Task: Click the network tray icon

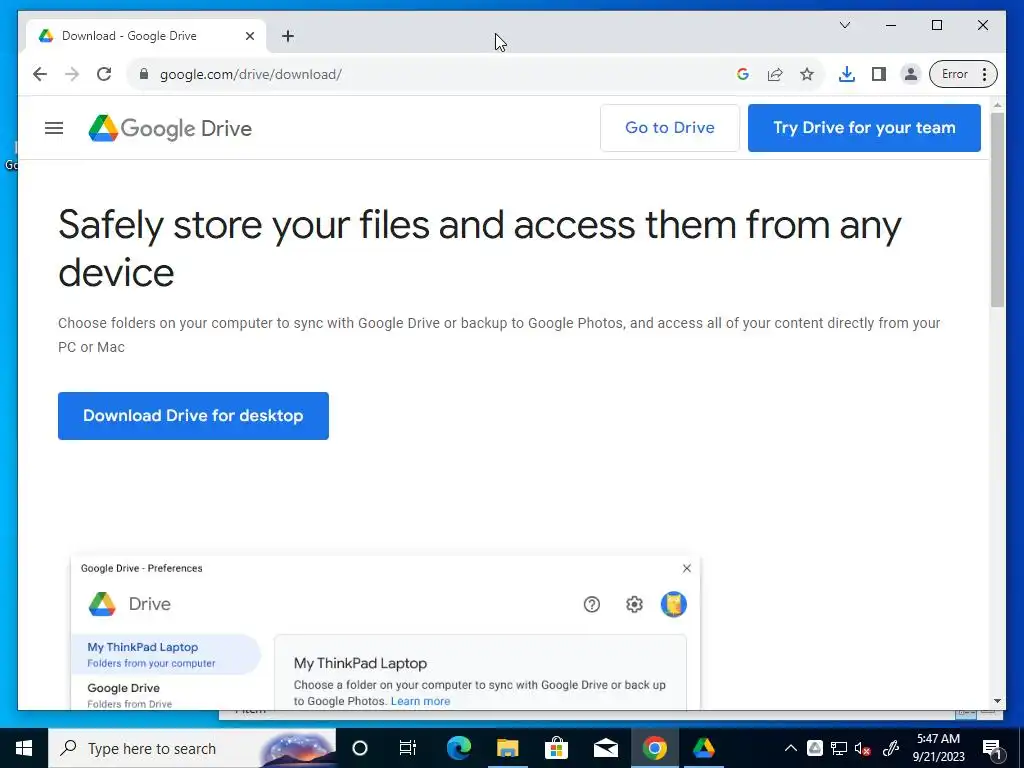Action: coord(839,748)
